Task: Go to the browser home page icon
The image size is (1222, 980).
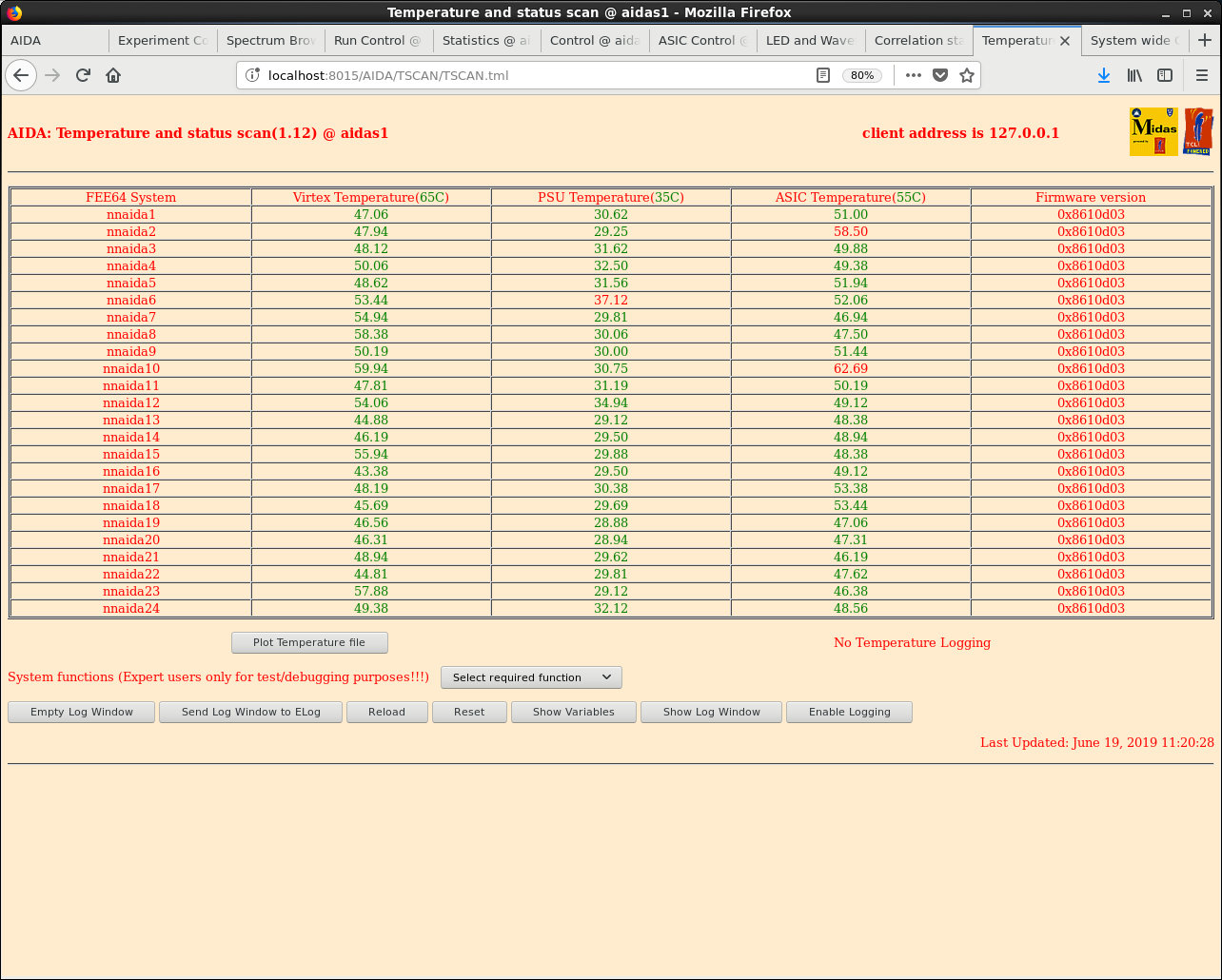Action: [113, 75]
